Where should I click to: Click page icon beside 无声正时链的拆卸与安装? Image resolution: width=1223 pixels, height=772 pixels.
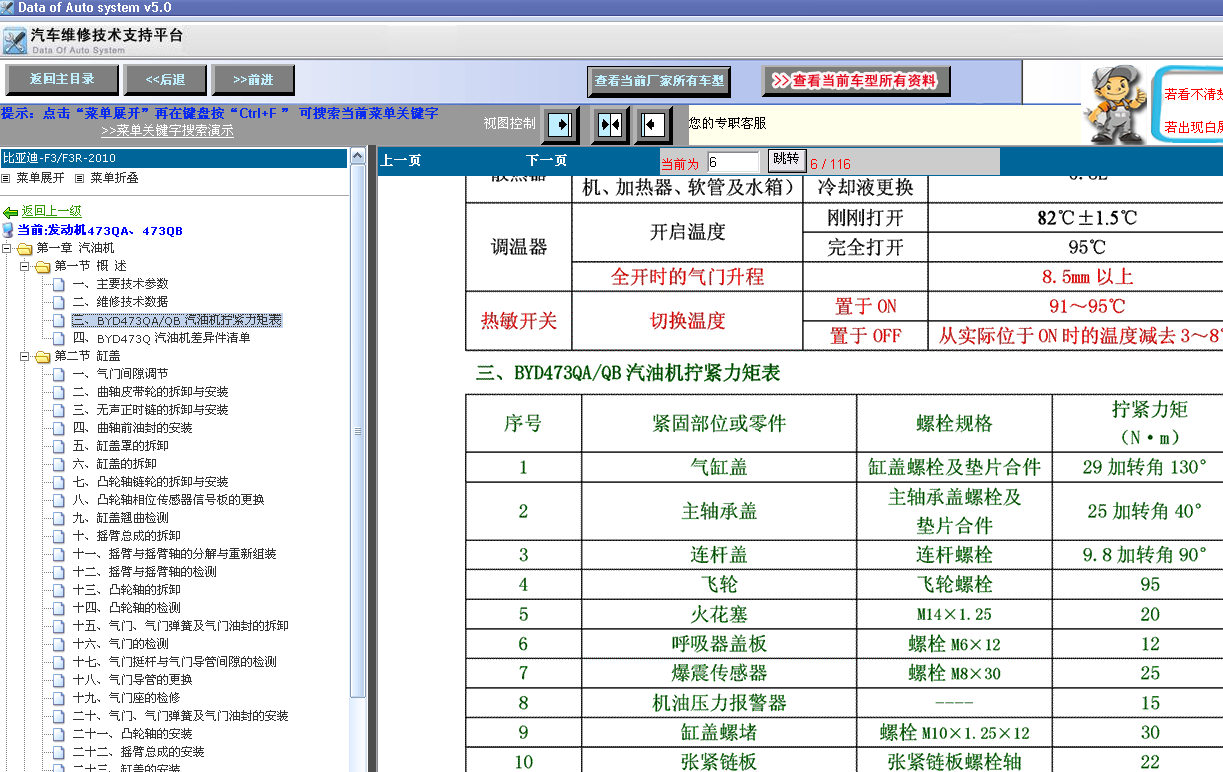(59, 410)
